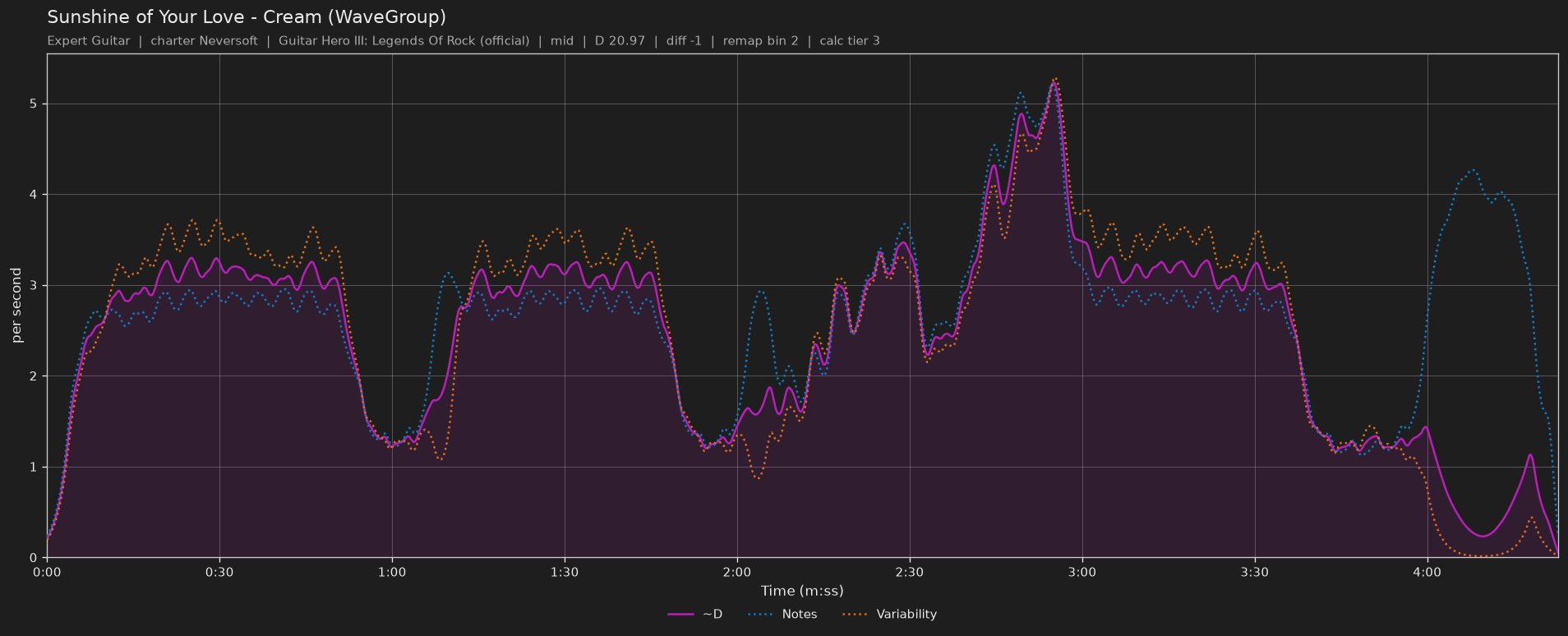Click the "mid" label in the subtitle
The image size is (1568, 636).
(x=562, y=41)
